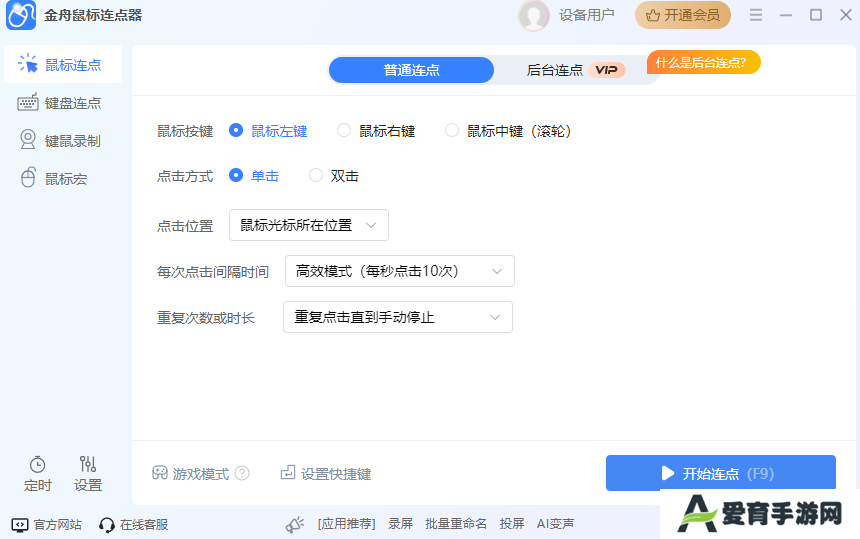Viewport: 860px width, 539px height.
Task: Open the 在线客服 link text
Action: coord(144,525)
